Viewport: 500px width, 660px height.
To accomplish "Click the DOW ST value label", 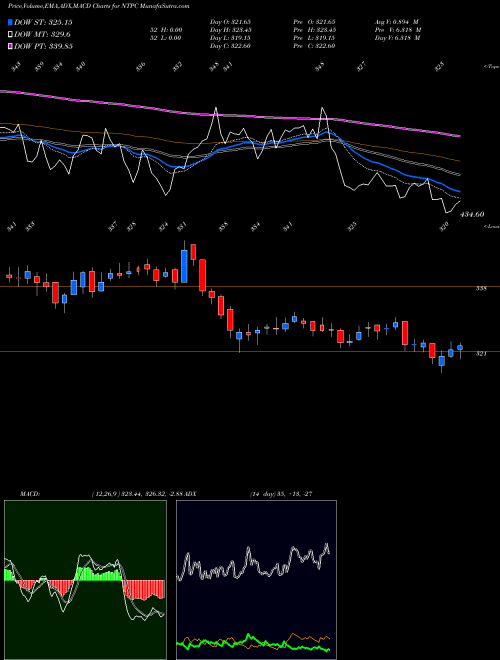I will (x=43, y=22).
